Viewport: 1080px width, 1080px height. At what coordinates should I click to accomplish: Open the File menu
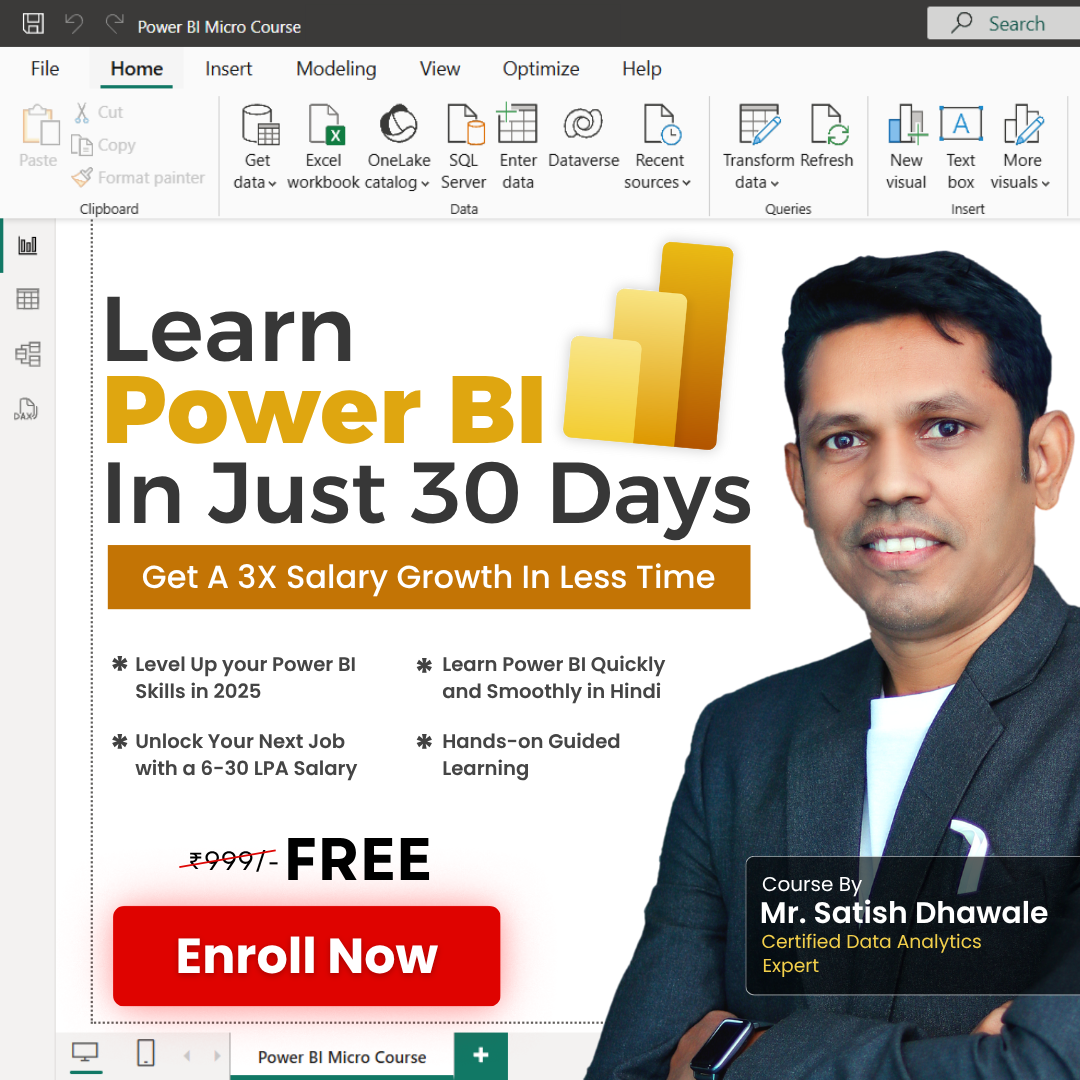tap(45, 69)
